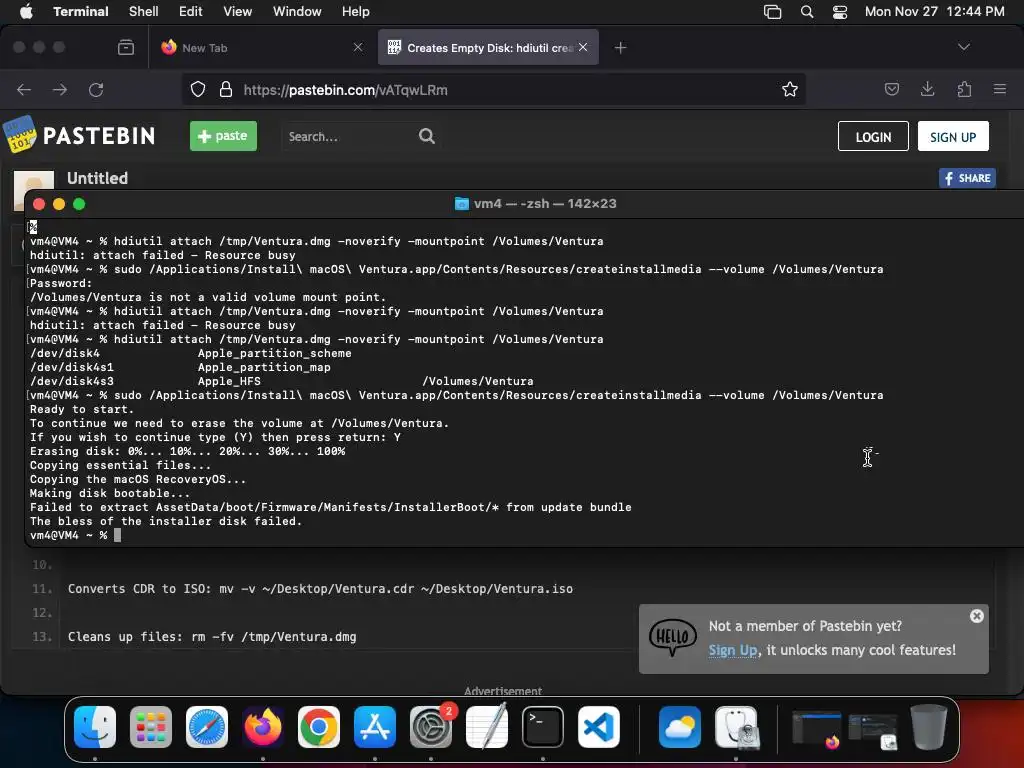1024x768 pixels.
Task: Open Launchpad from the Dock
Action: (151, 727)
